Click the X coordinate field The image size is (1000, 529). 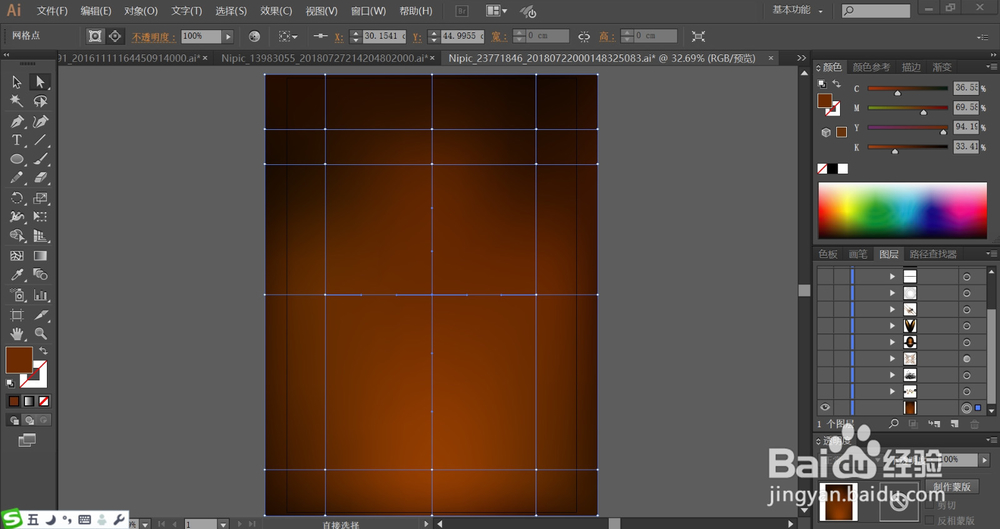pyautogui.click(x=385, y=36)
